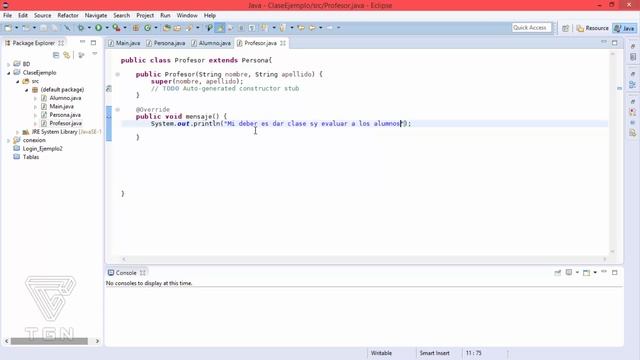
Task: Click the Search flashlight toolbar icon
Action: 189,28
